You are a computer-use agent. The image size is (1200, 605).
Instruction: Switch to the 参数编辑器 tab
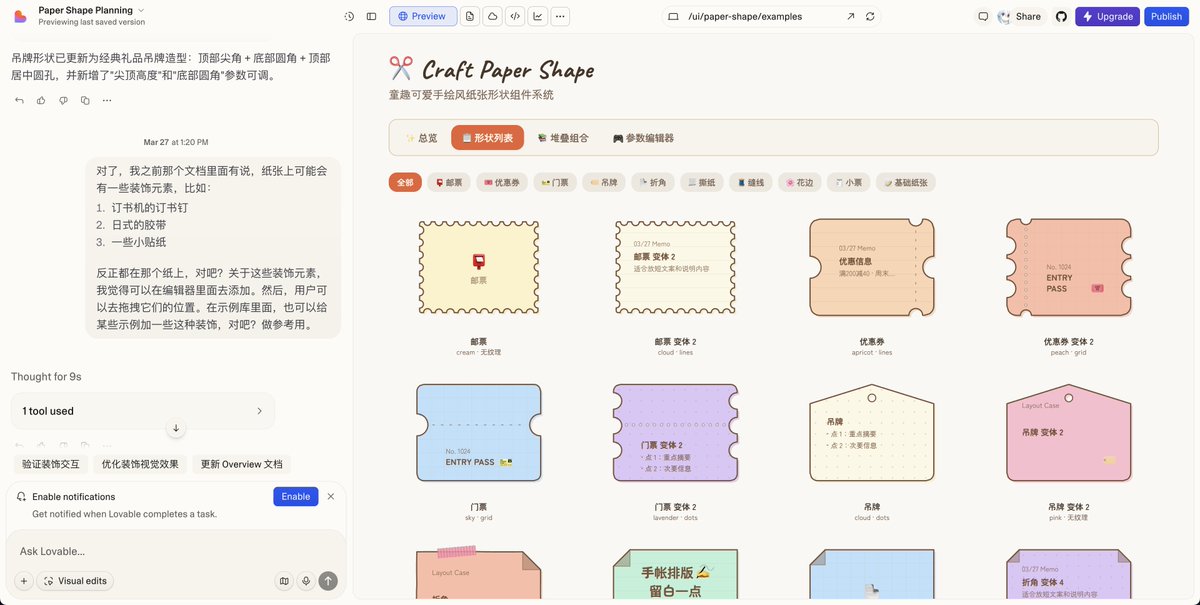tap(643, 138)
